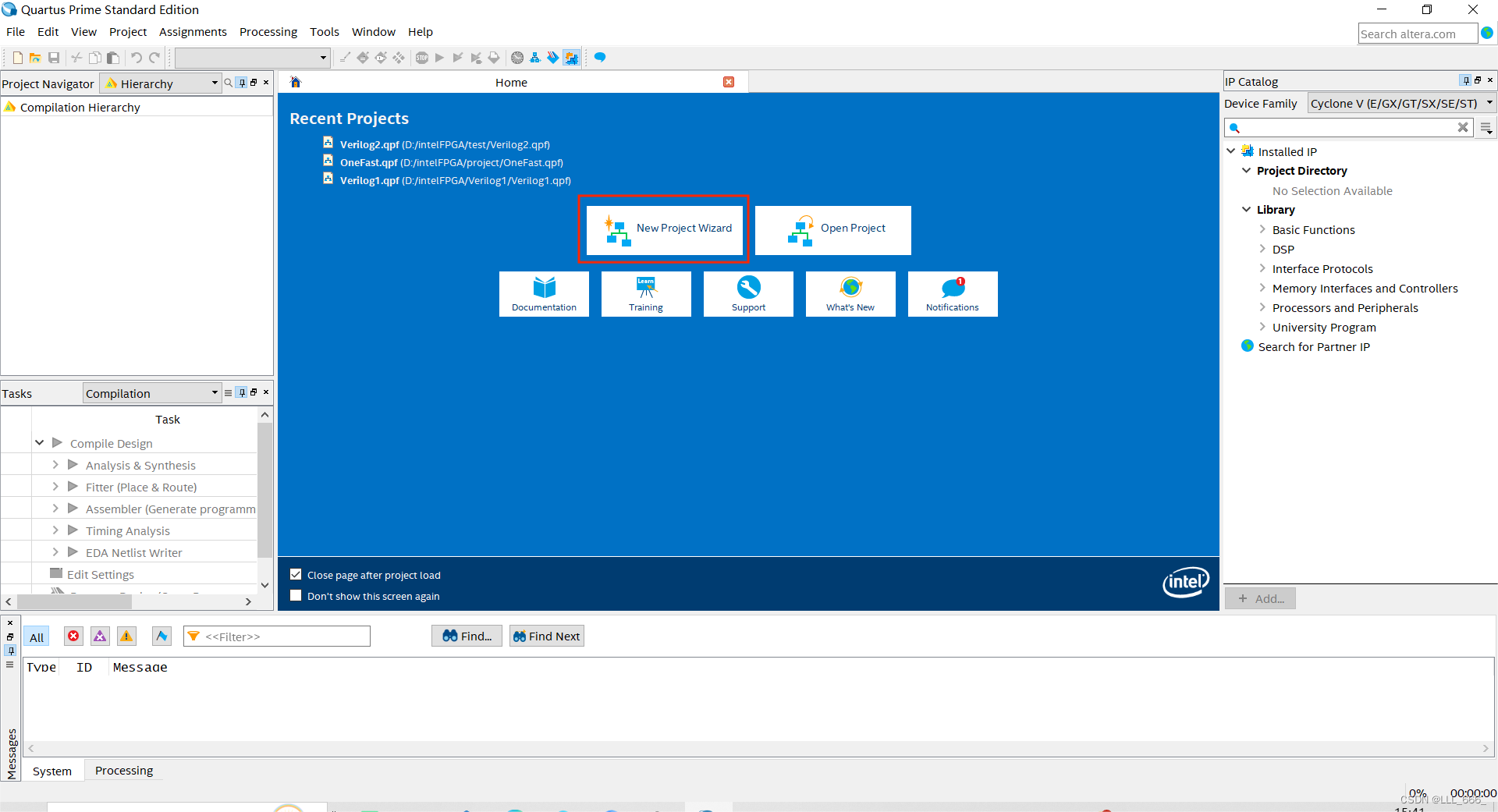This screenshot has width=1498, height=812.
Task: Click the Search altera.com field
Action: pos(1417,34)
